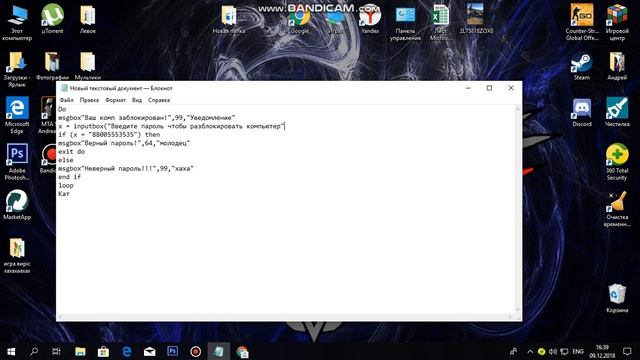Select the Counter-Strike Global Offensive icon

click(582, 22)
